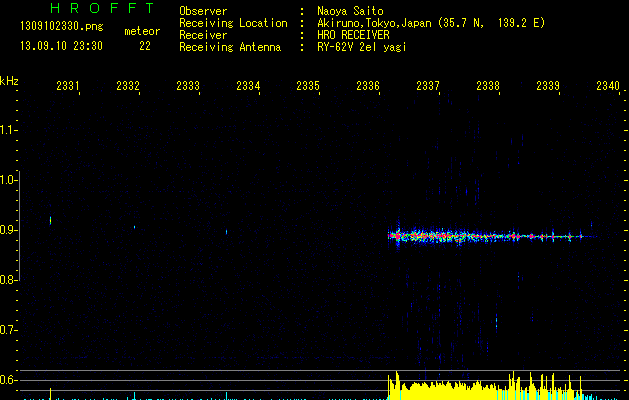Click the 2333 time marker

188,87
